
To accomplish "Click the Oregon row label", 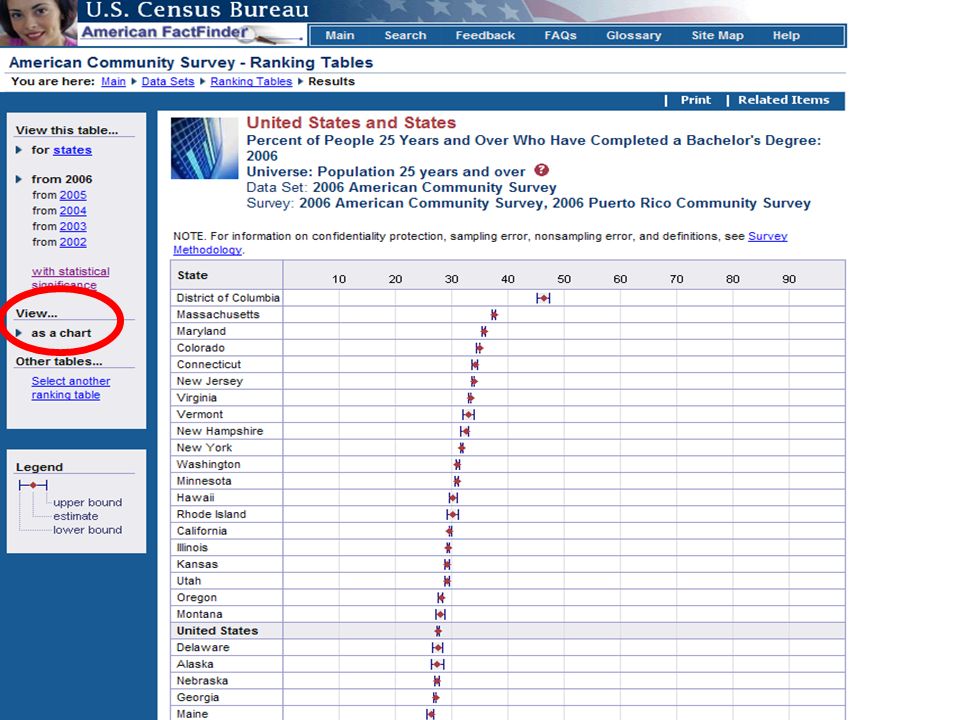I will coord(197,598).
